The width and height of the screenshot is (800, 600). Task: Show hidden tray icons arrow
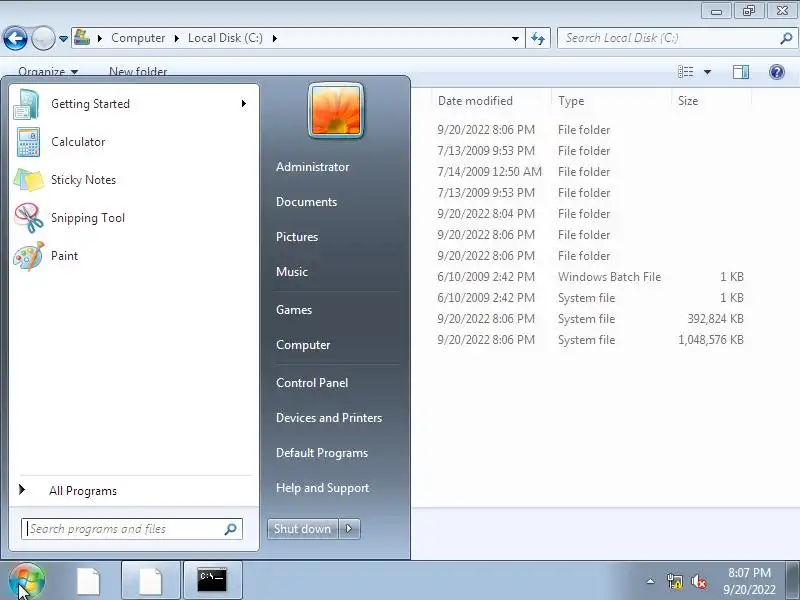tap(651, 581)
